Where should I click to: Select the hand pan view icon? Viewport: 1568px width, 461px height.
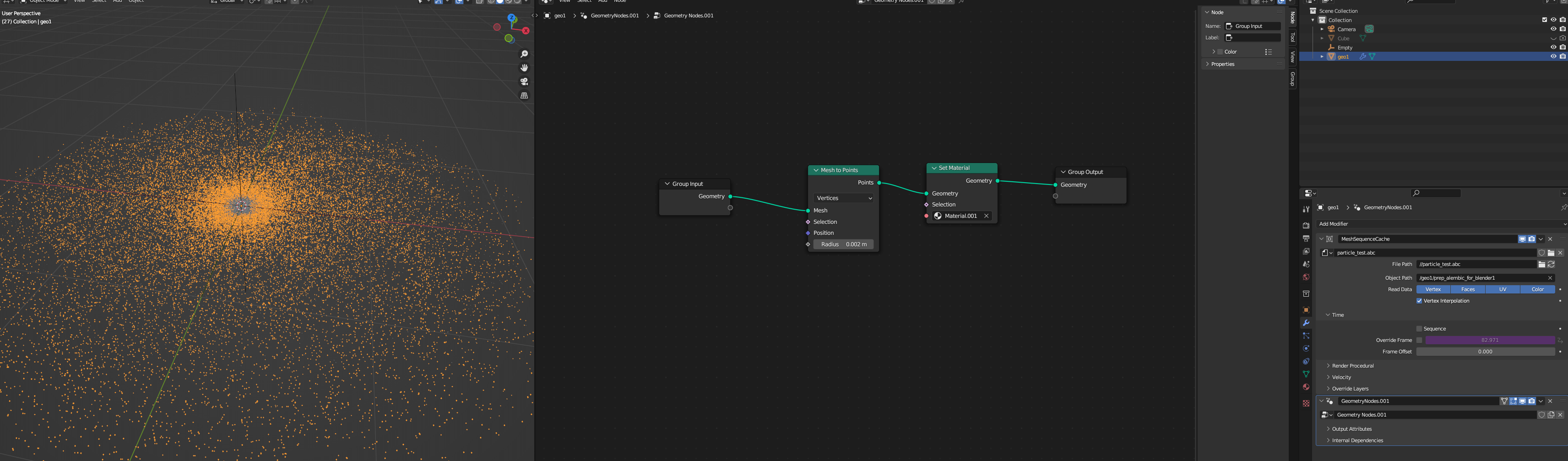tap(524, 68)
